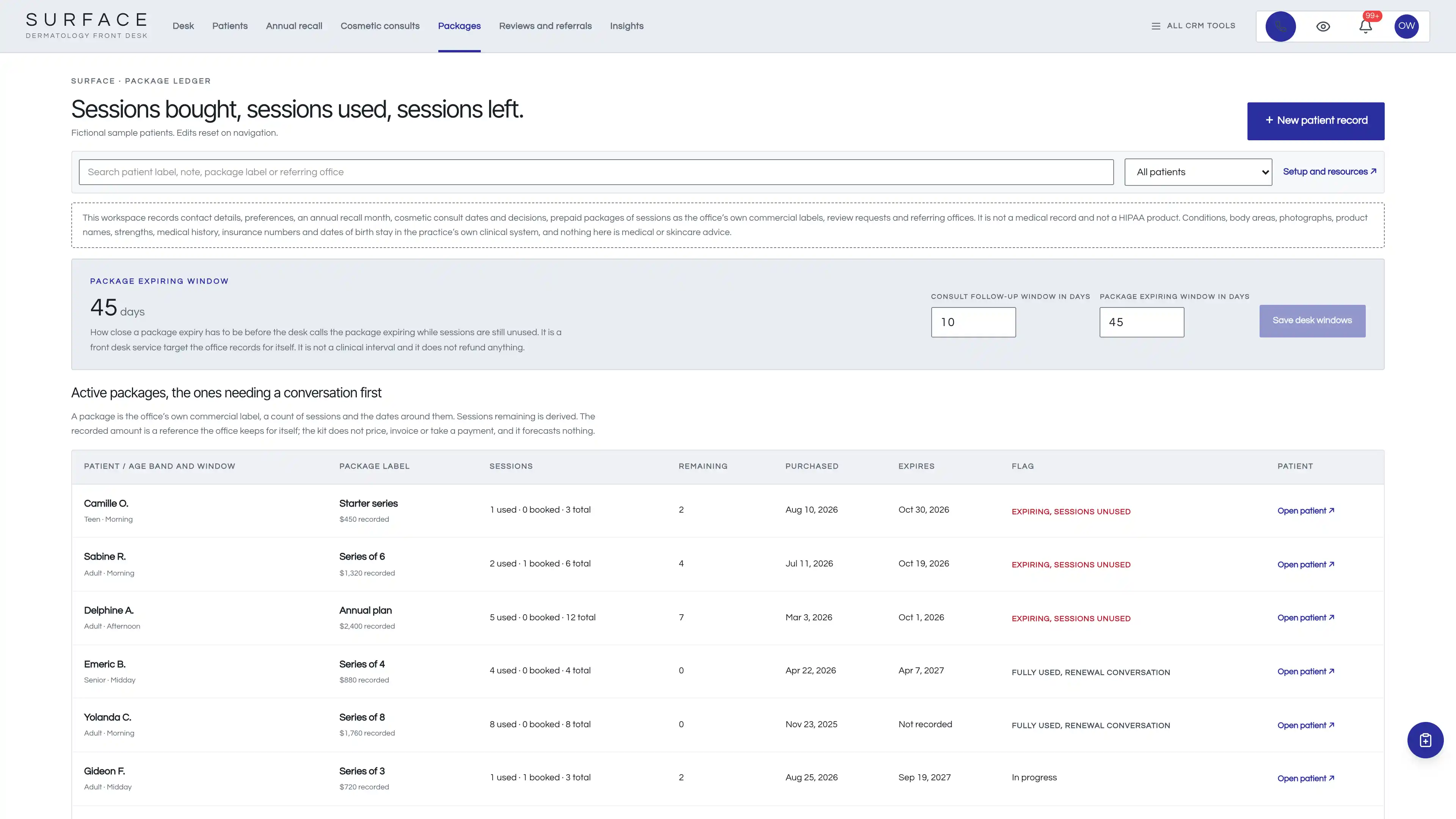
Task: Expand the All patients filter dropdown
Action: point(1198,172)
